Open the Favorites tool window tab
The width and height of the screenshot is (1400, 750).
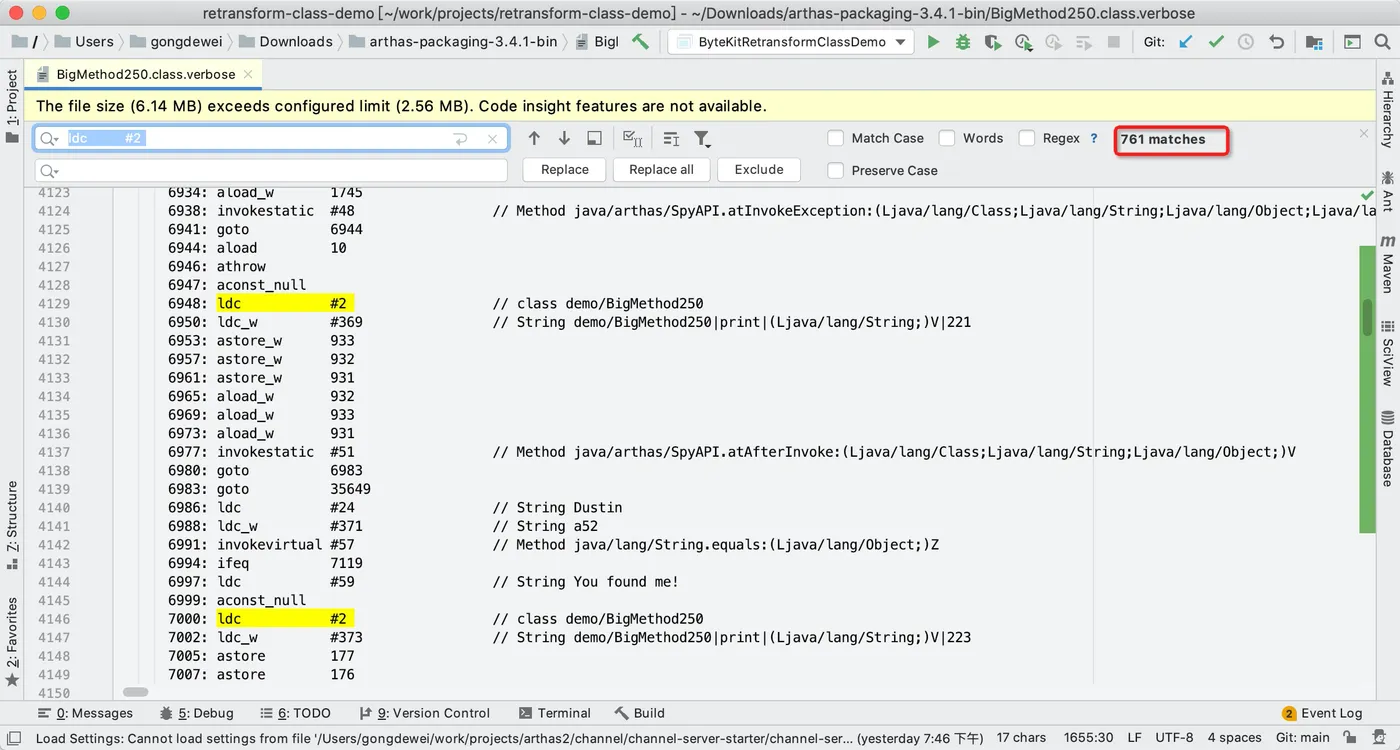tap(12, 641)
